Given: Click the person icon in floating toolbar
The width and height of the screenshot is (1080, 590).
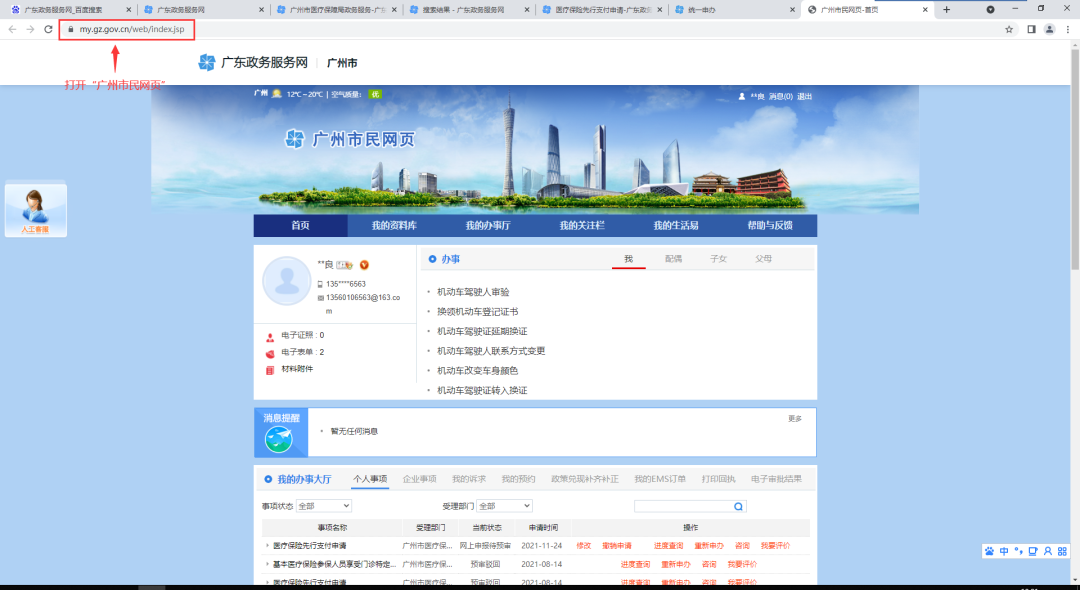Looking at the screenshot, I should pyautogui.click(x=1048, y=551).
